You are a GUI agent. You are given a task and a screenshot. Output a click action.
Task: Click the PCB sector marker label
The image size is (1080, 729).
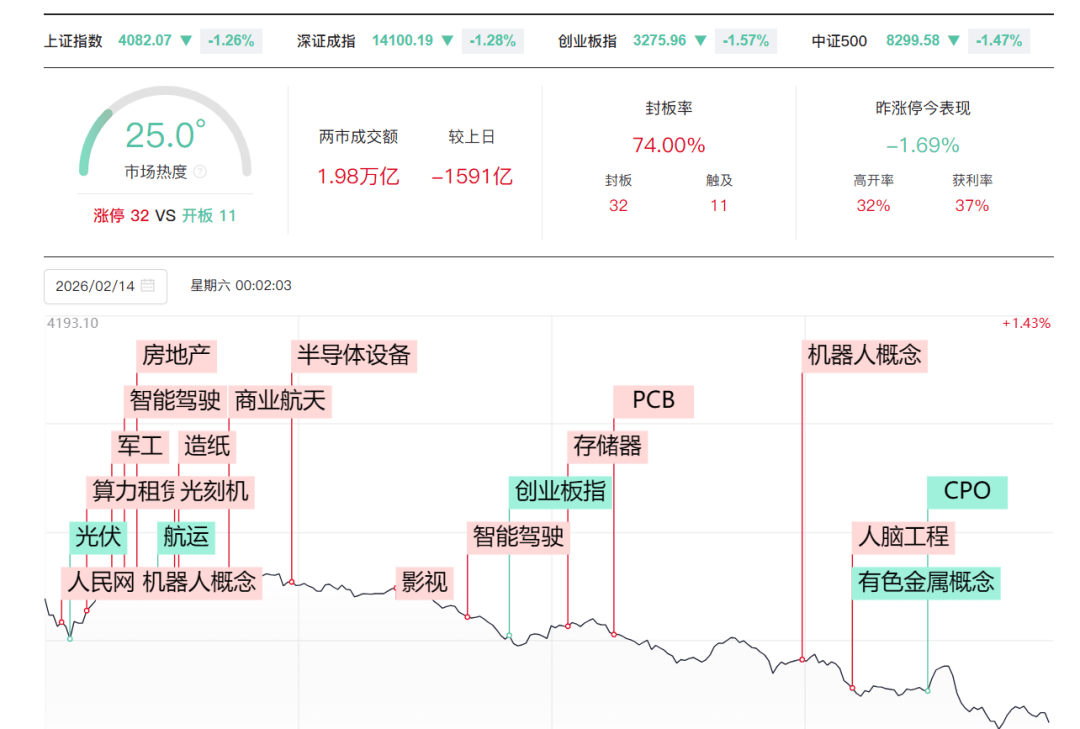[x=653, y=401]
